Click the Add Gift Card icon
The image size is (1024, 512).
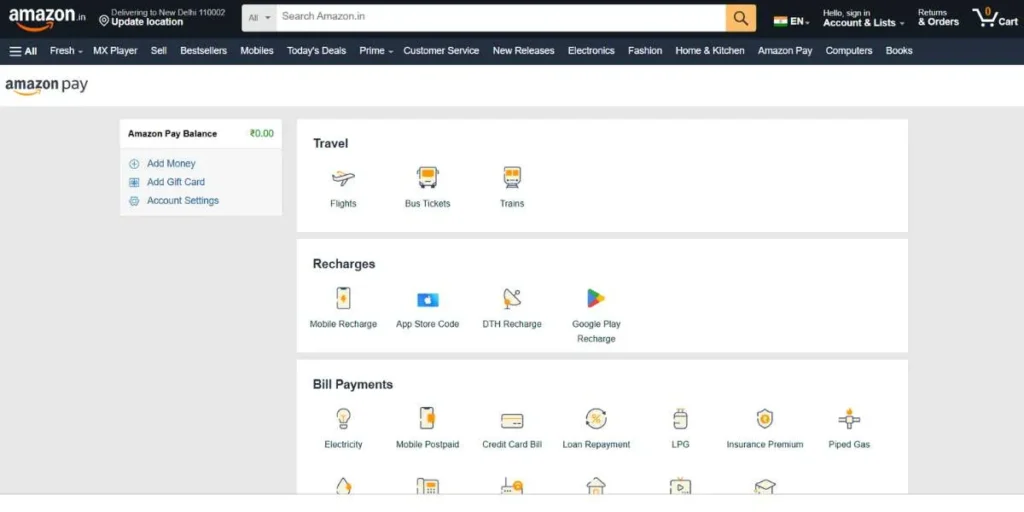tap(134, 182)
